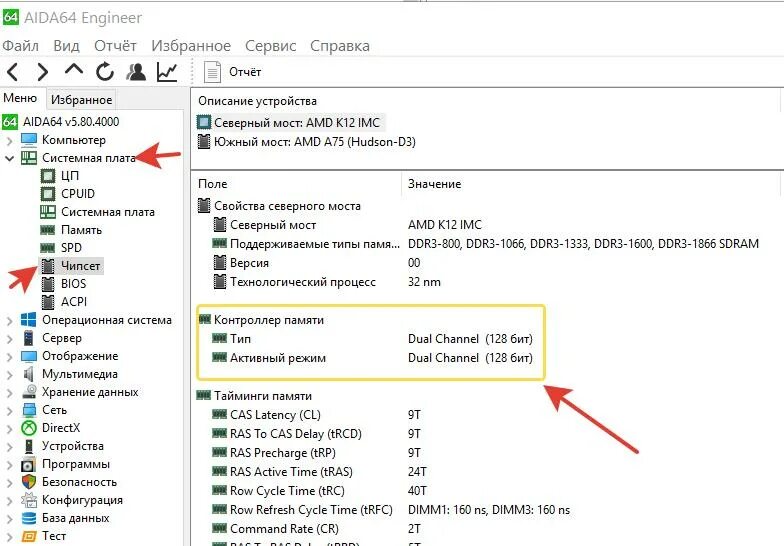The image size is (784, 546).
Task: Expand the Отображение tree node
Action: 10,356
